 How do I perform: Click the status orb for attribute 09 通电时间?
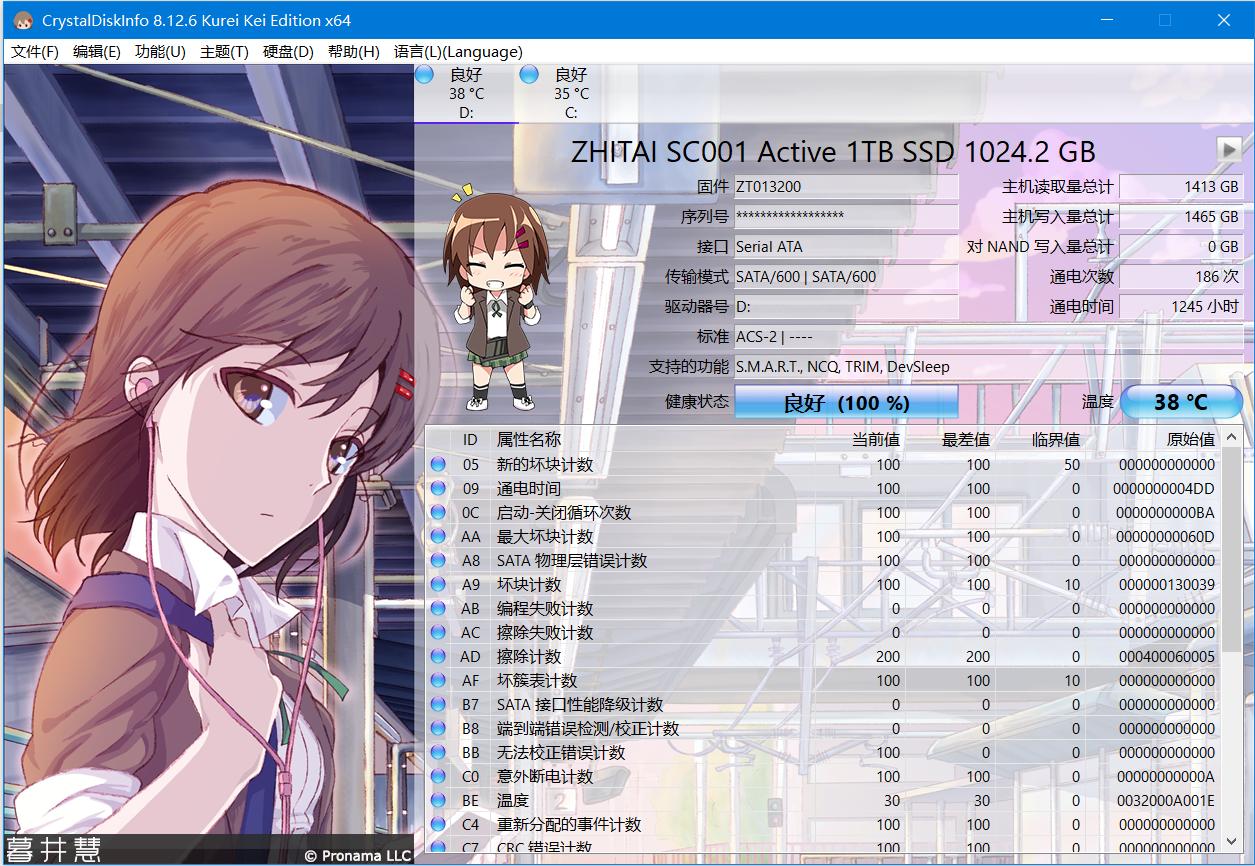click(438, 488)
